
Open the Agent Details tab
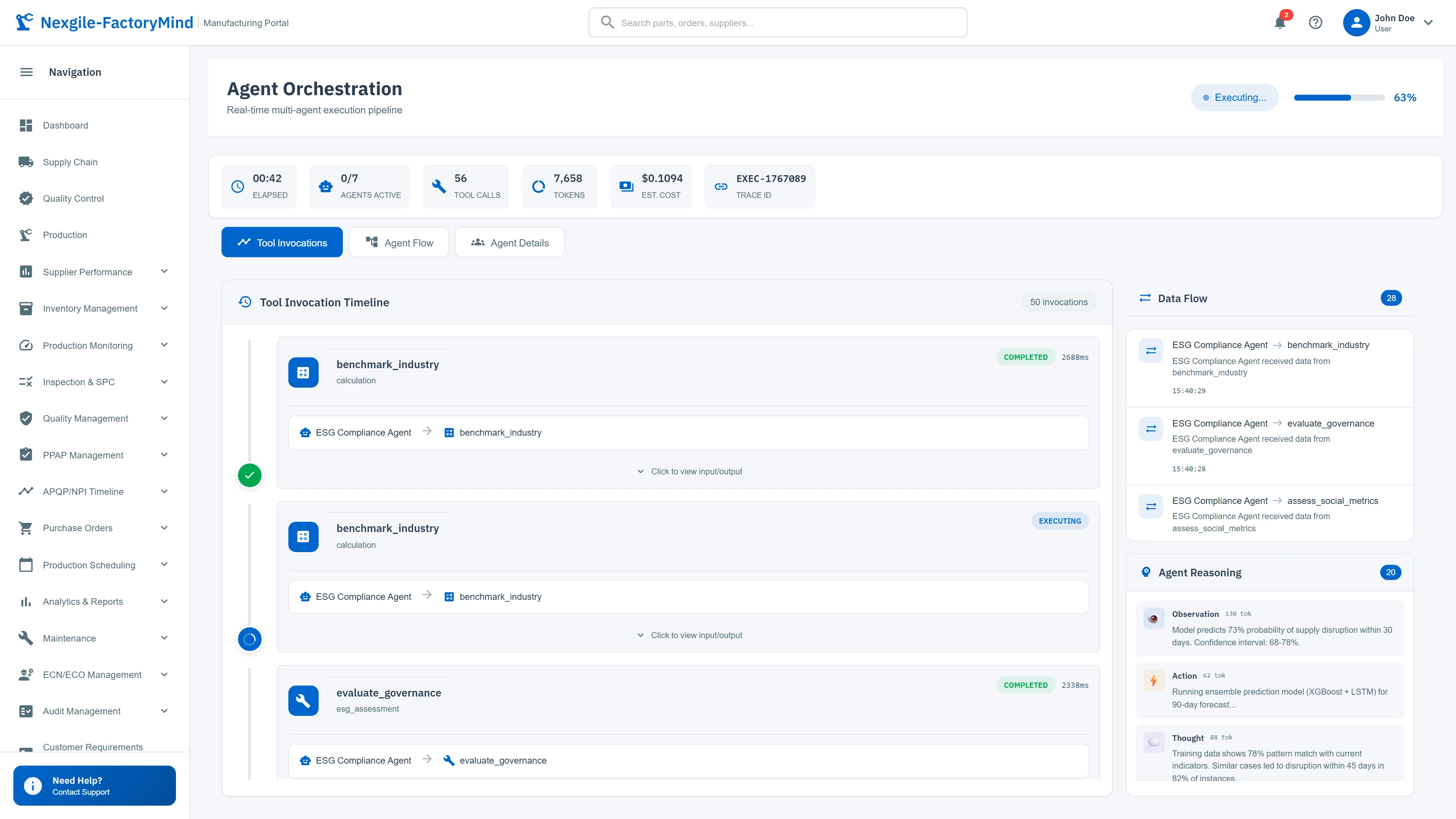click(x=509, y=242)
